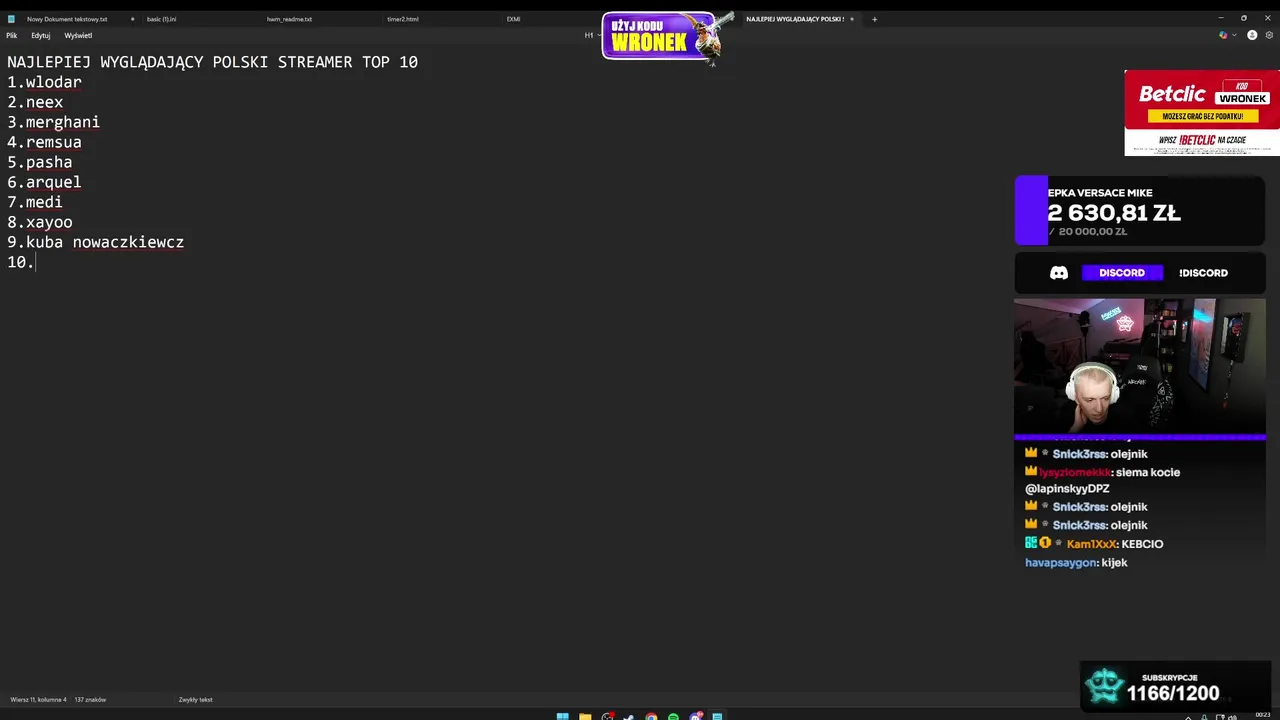This screenshot has width=1280, height=720.
Task: Click the line '8.xayoo'
Action: pos(40,222)
